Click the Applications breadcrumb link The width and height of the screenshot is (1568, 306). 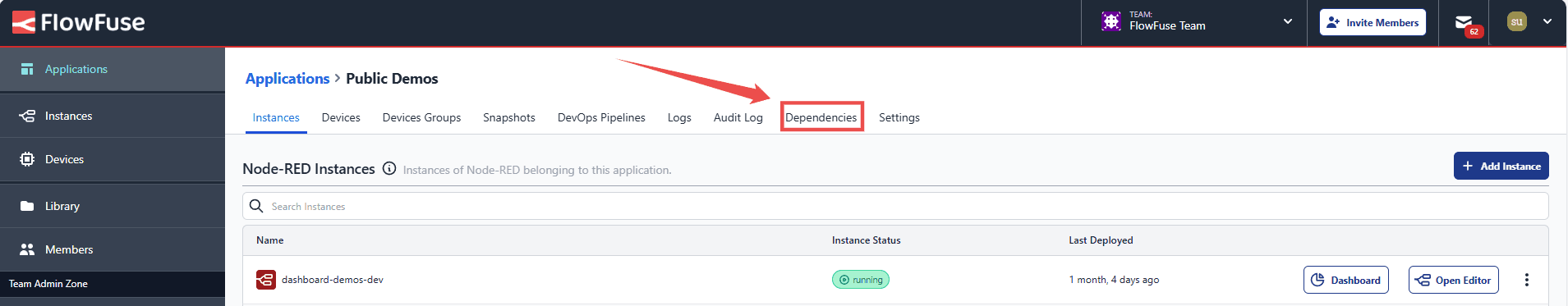287,79
